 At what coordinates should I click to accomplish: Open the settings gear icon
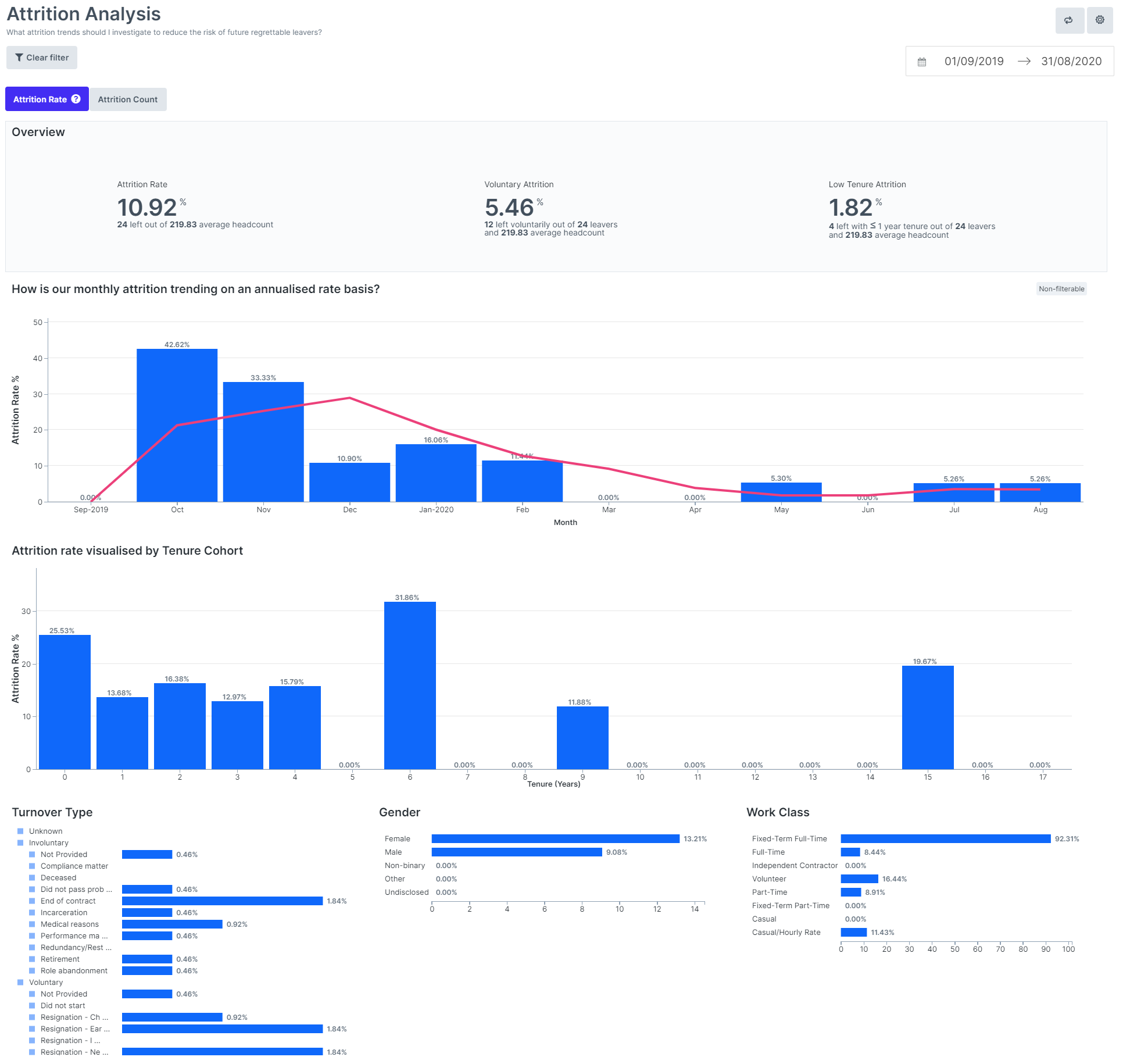coord(1100,20)
